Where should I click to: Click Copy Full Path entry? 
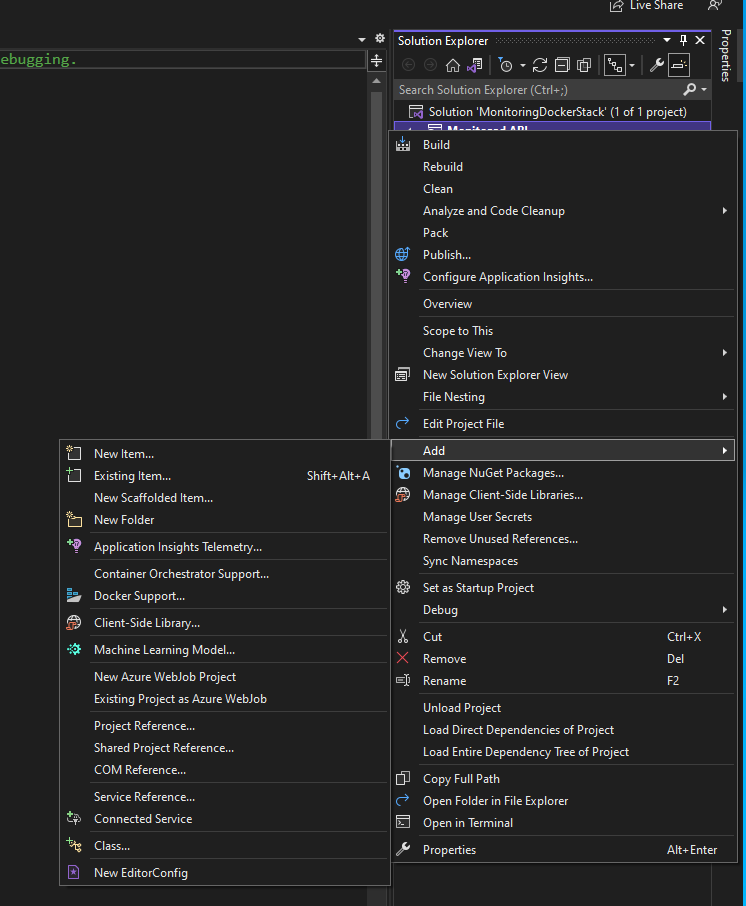click(563, 778)
